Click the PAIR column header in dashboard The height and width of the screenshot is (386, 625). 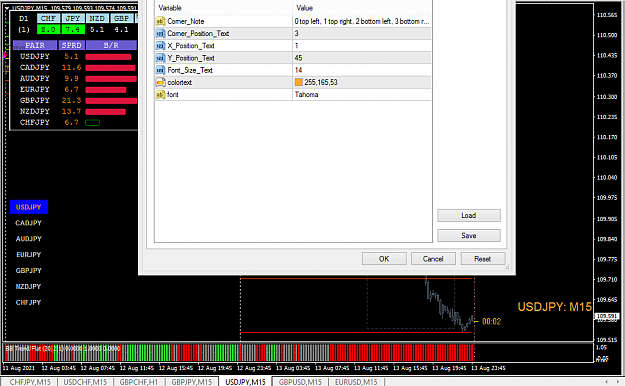35,45
